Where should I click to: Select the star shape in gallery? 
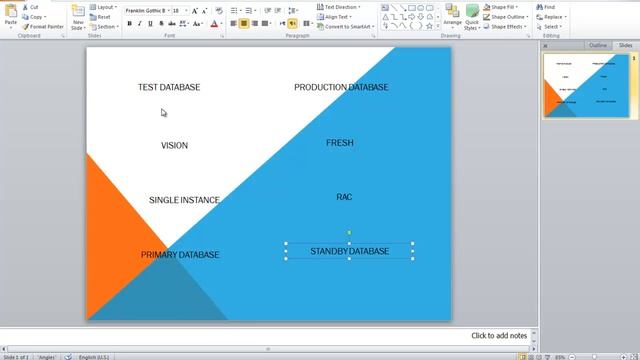click(x=429, y=26)
